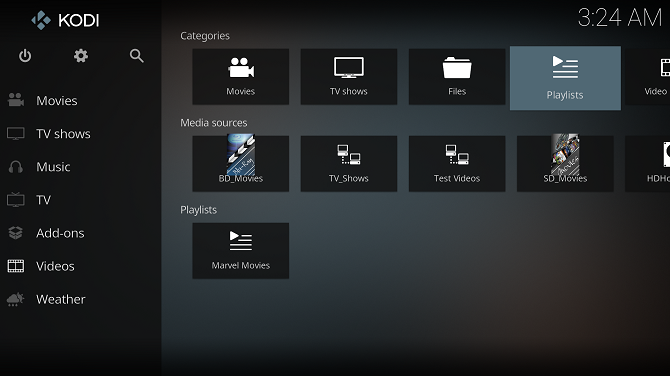The height and width of the screenshot is (376, 670).
Task: Open settings via the gear icon
Action: point(80,56)
